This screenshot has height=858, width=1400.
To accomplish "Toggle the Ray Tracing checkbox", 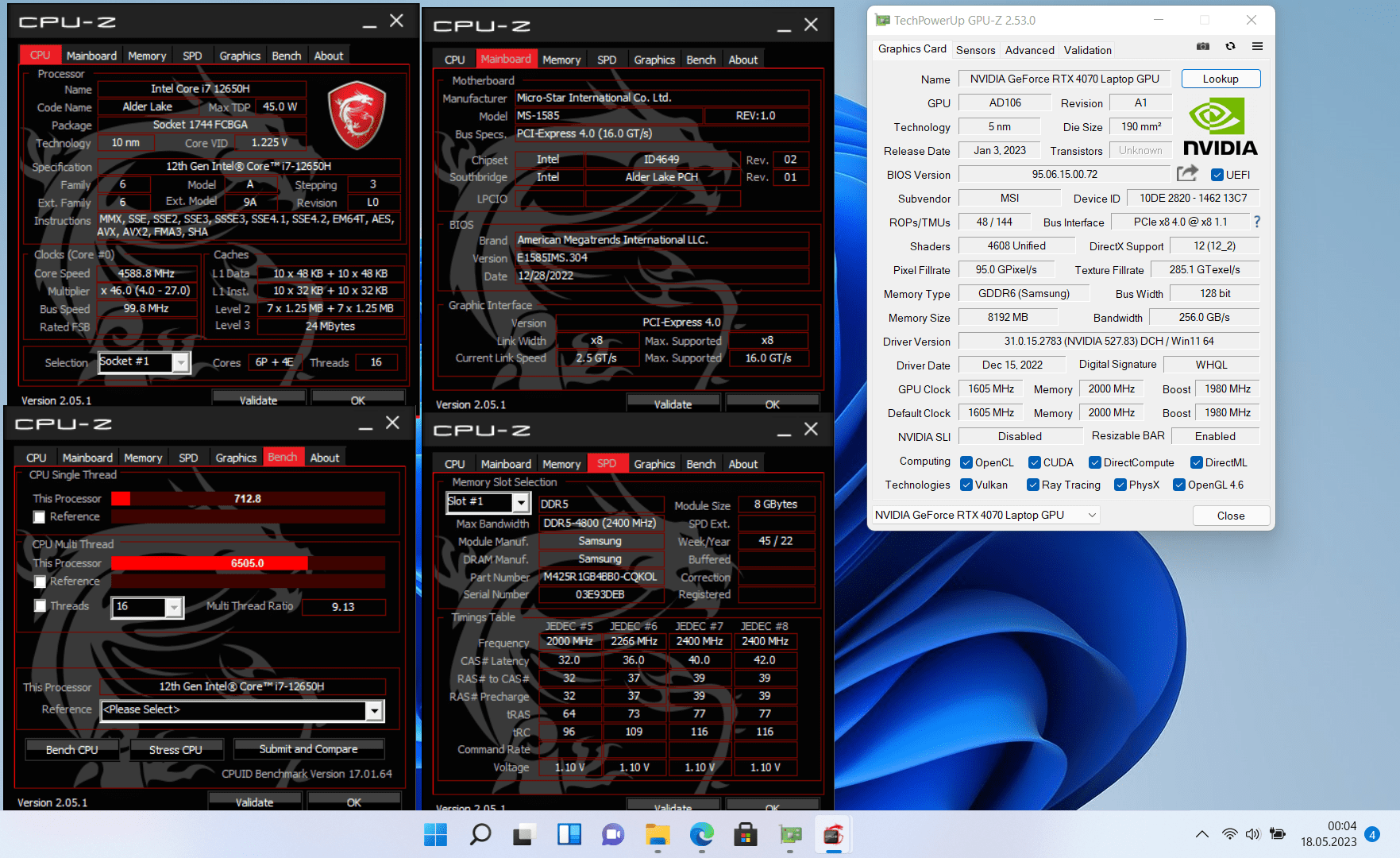I will (1033, 485).
